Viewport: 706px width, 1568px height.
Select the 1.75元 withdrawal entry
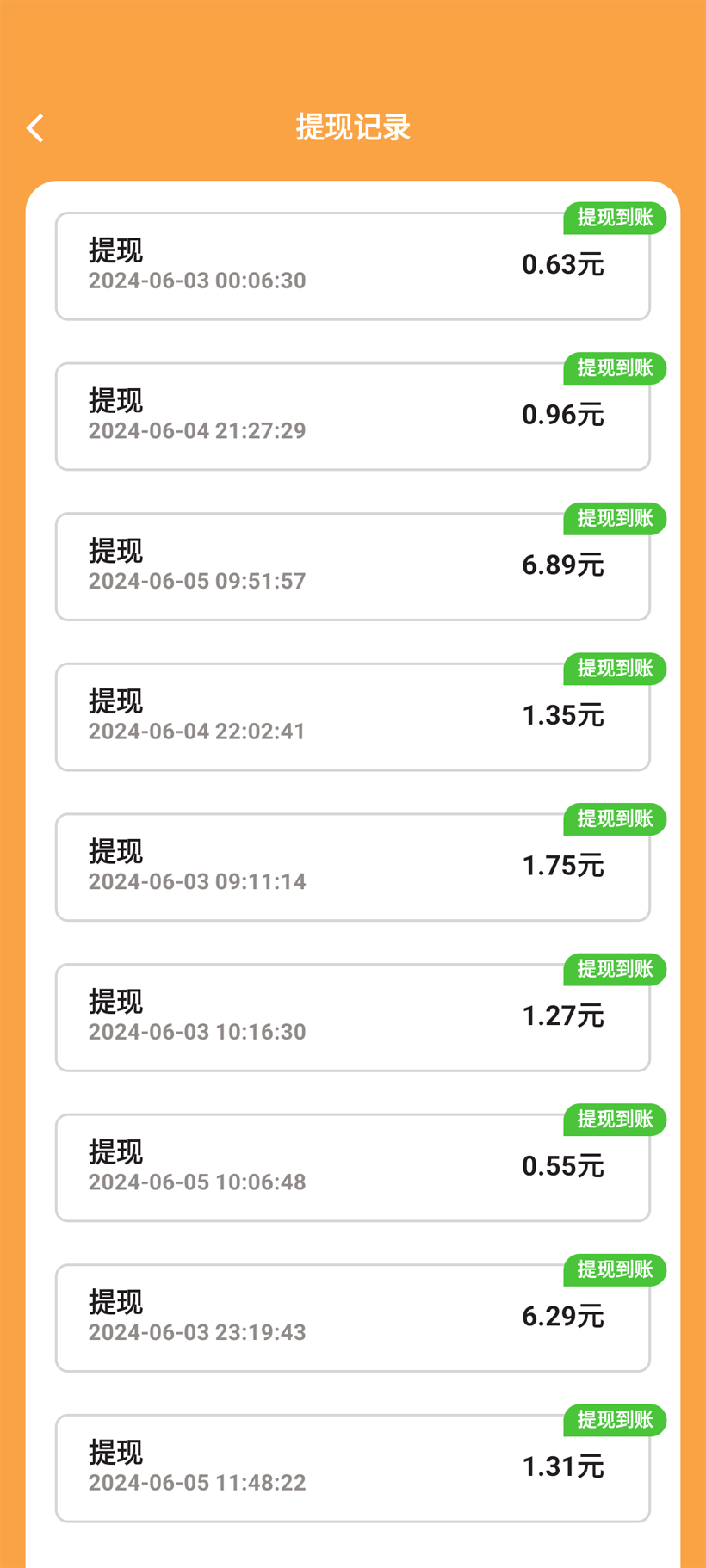pos(352,867)
